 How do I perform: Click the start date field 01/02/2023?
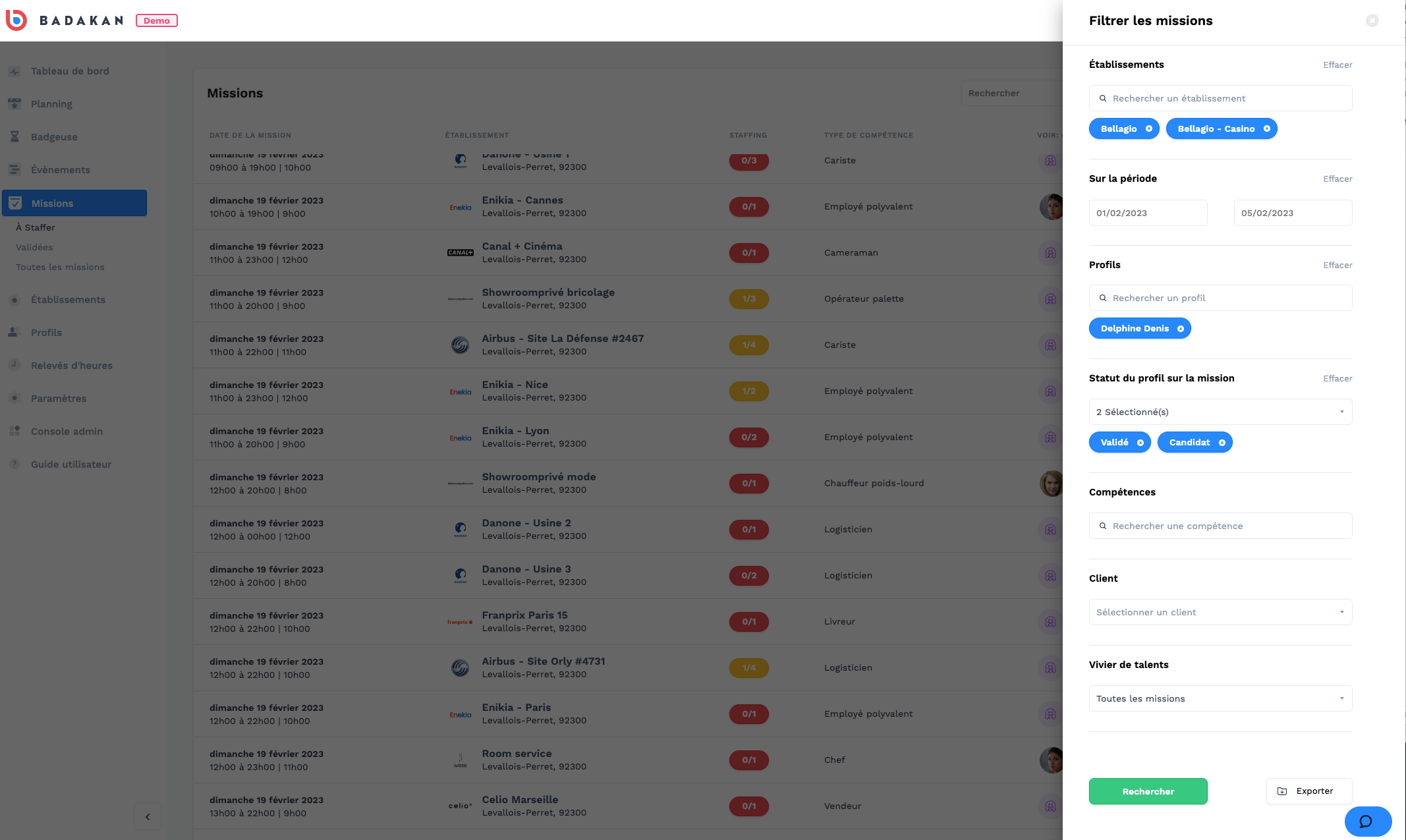pos(1148,213)
